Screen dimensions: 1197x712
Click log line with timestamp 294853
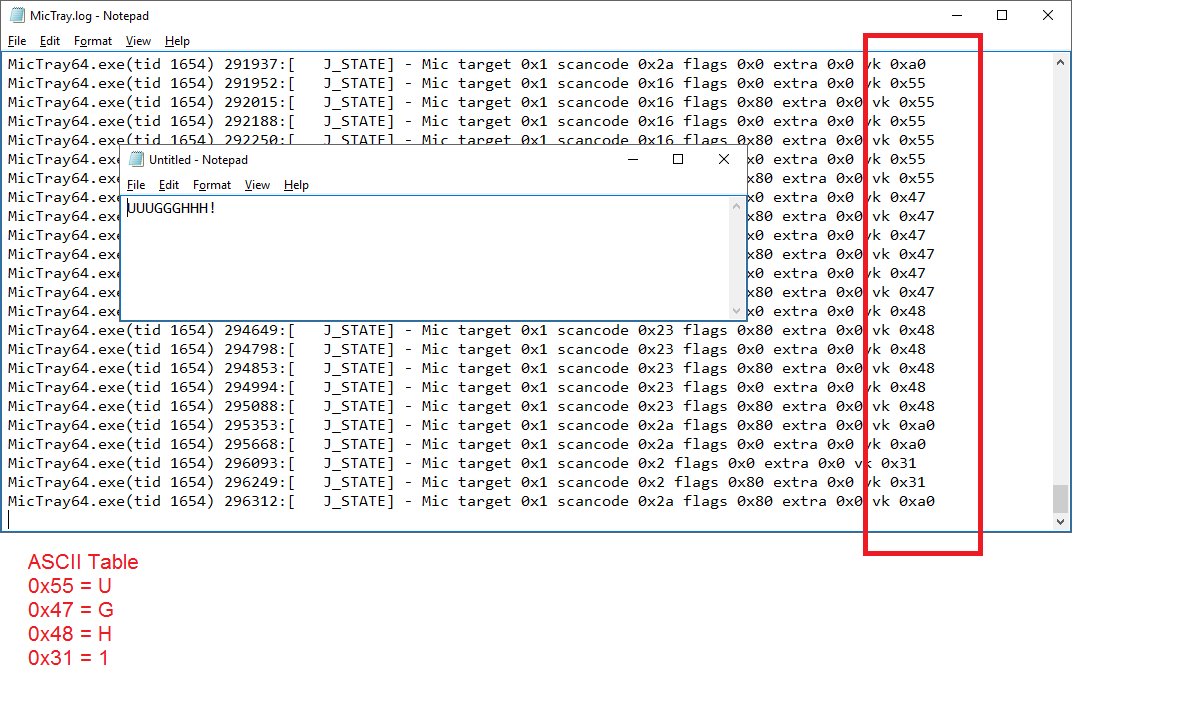point(471,369)
